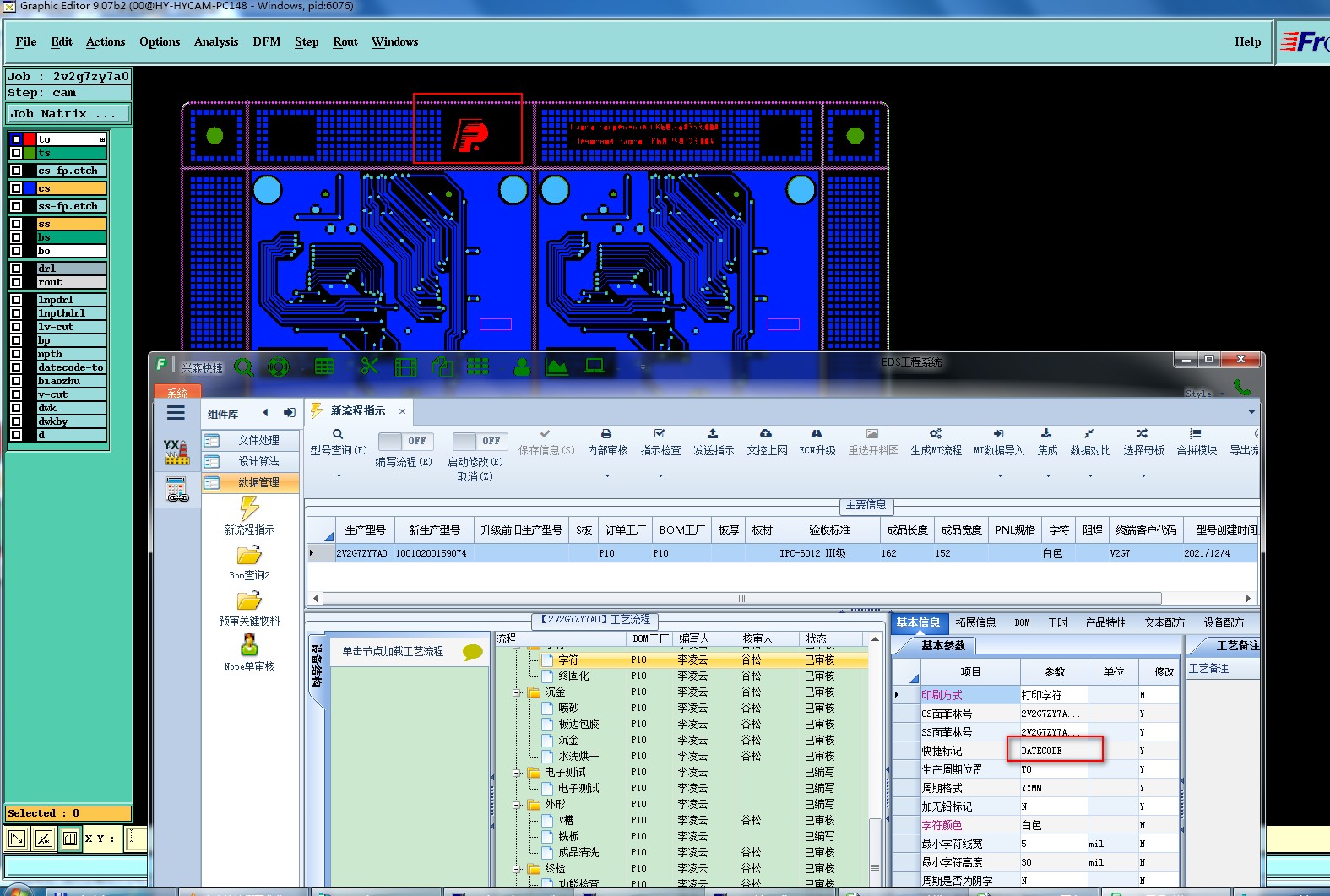The image size is (1330, 896).
Task: Open dropdown arrow under 选择母板
Action: point(1143,476)
